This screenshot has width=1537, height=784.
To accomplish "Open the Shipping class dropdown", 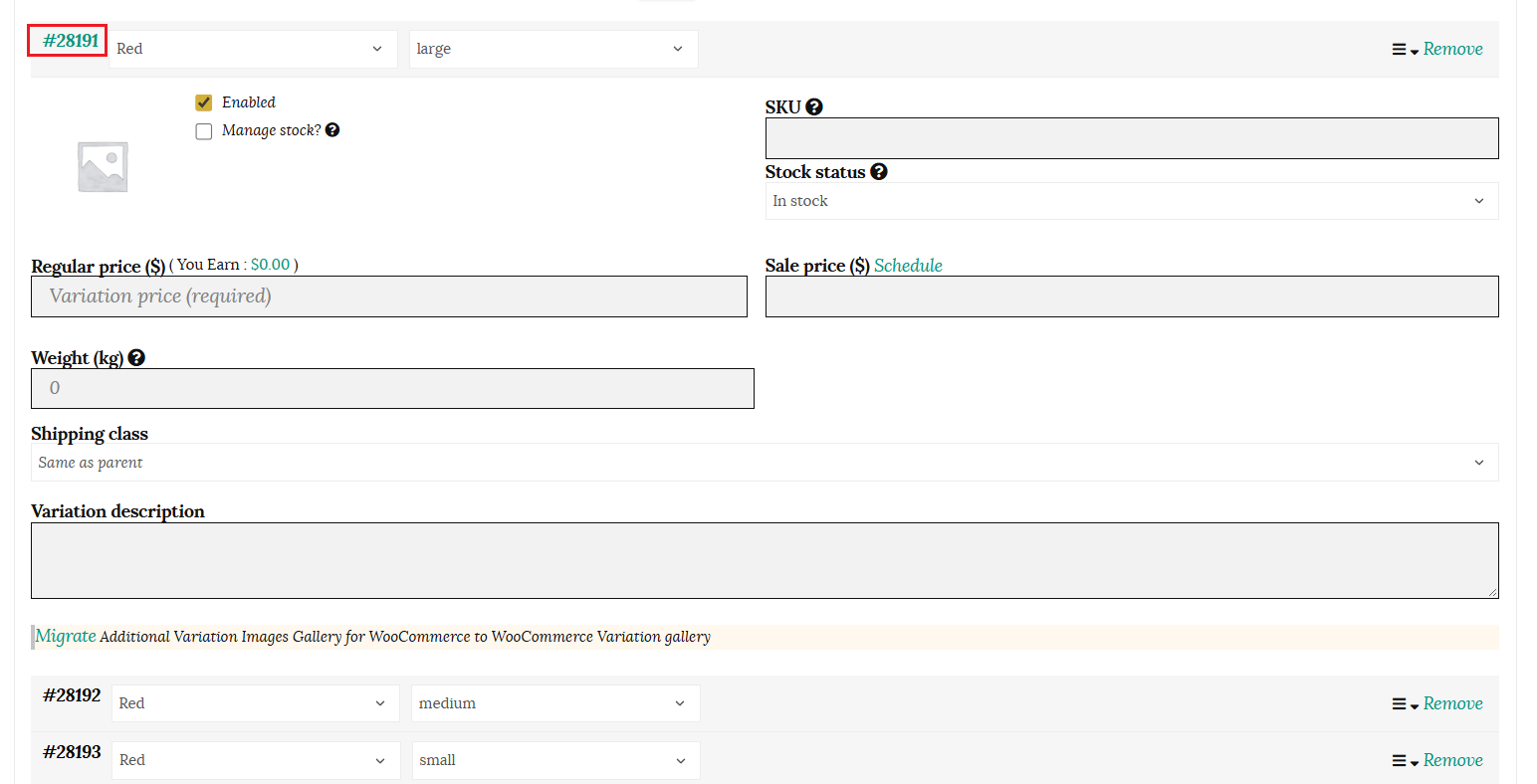I will pyautogui.click(x=765, y=463).
